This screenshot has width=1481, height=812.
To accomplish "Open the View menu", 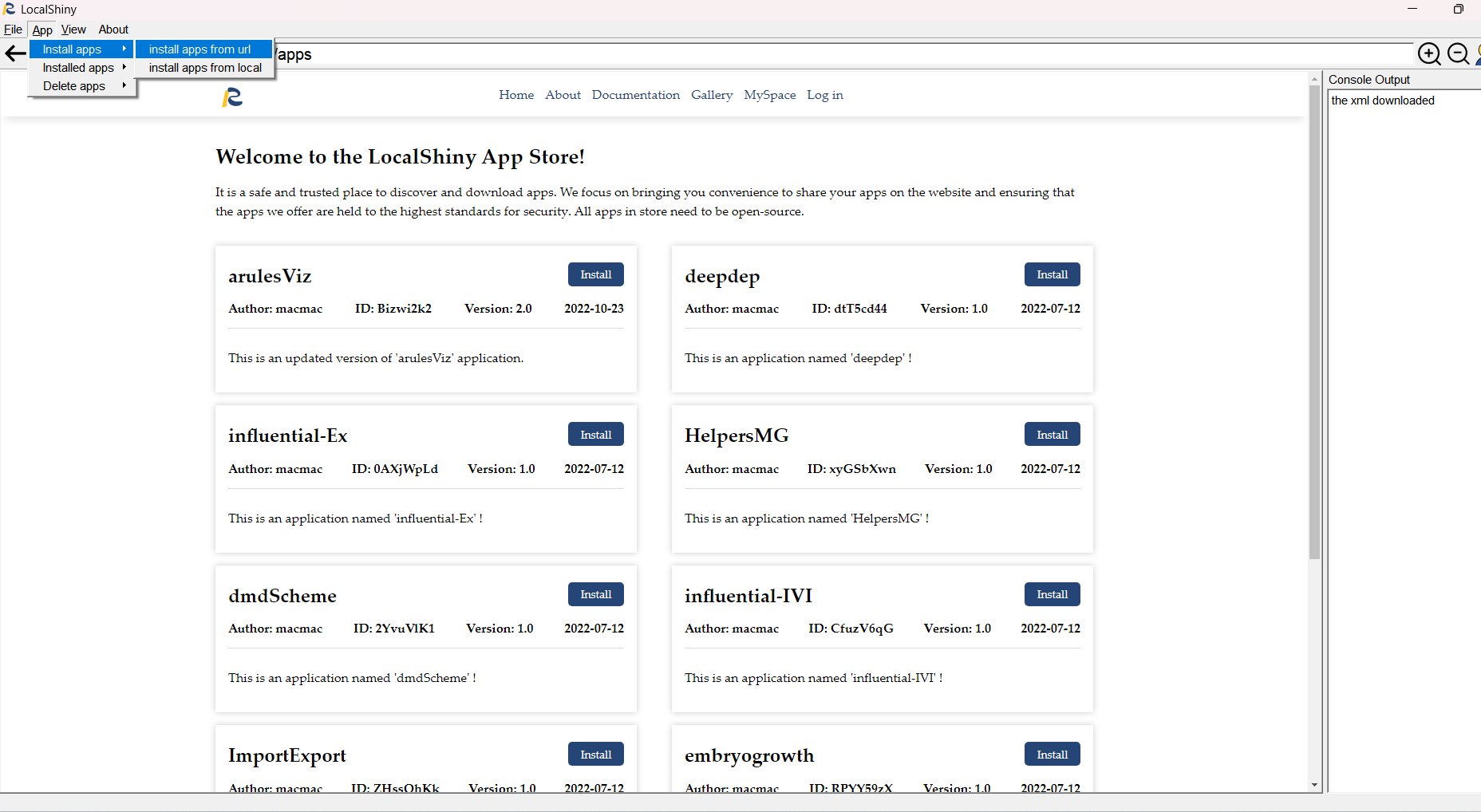I will coord(73,30).
